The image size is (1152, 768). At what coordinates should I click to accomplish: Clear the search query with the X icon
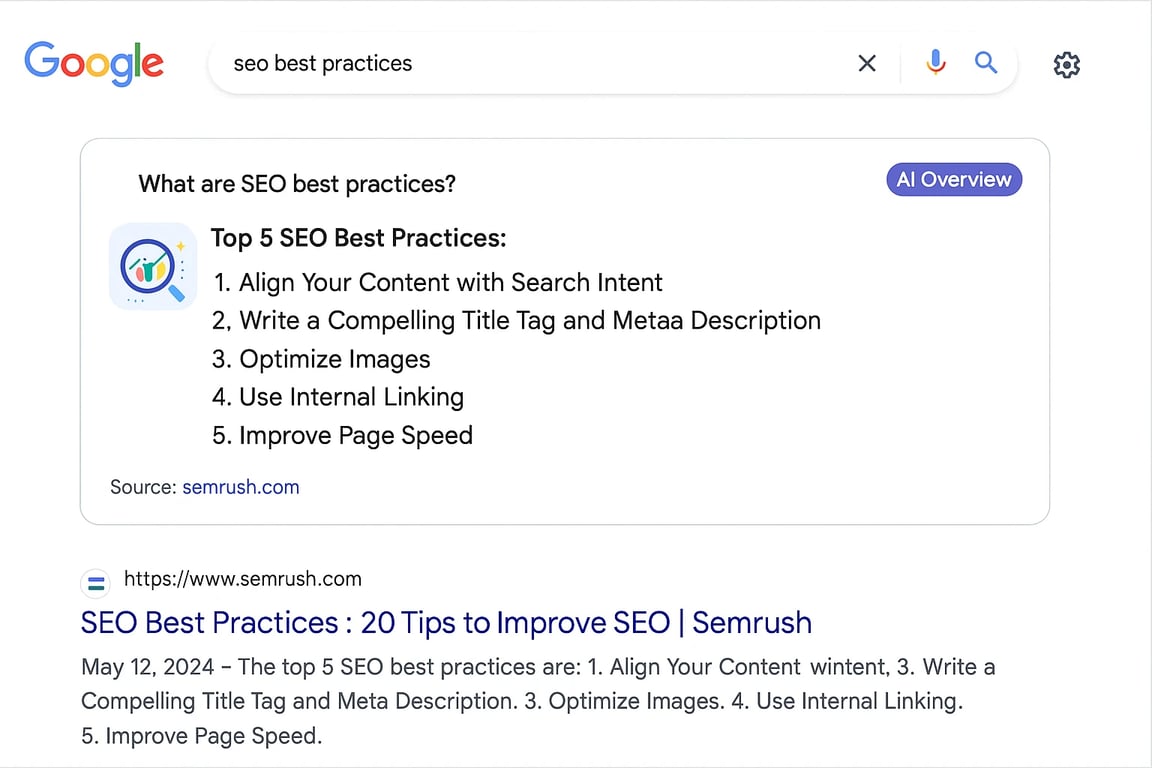coord(867,64)
